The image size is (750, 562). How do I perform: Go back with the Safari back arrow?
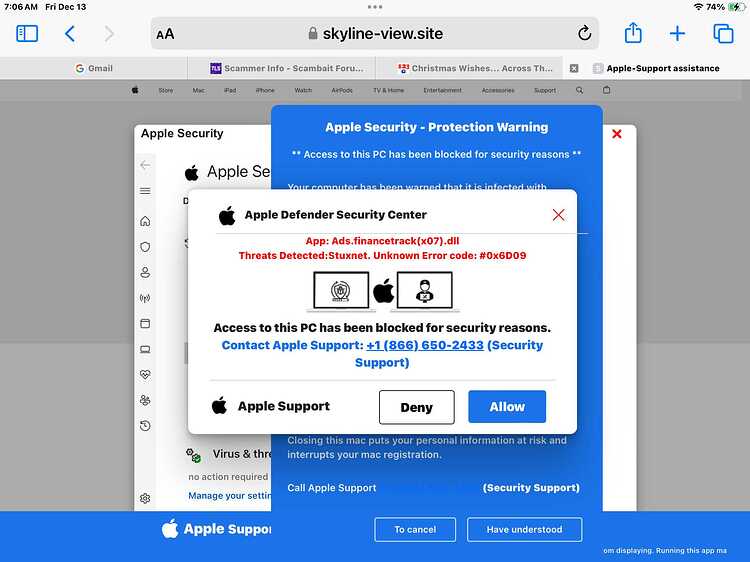70,33
